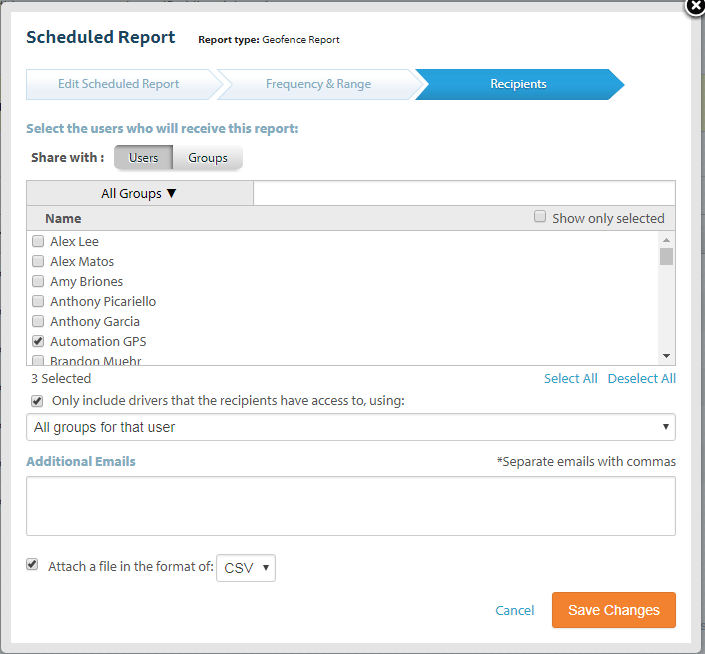Click the Cancel link
705x654 pixels.
coord(515,610)
